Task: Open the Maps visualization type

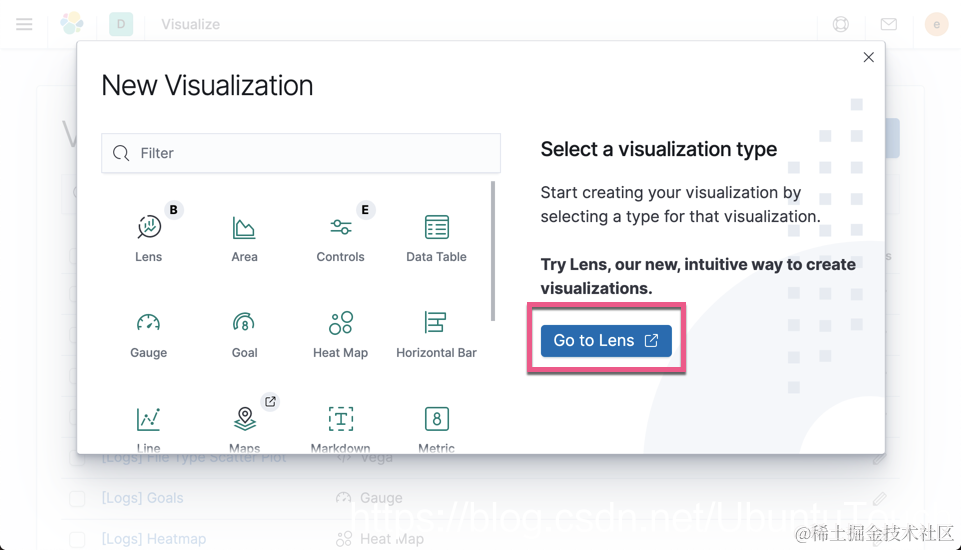Action: coord(245,428)
